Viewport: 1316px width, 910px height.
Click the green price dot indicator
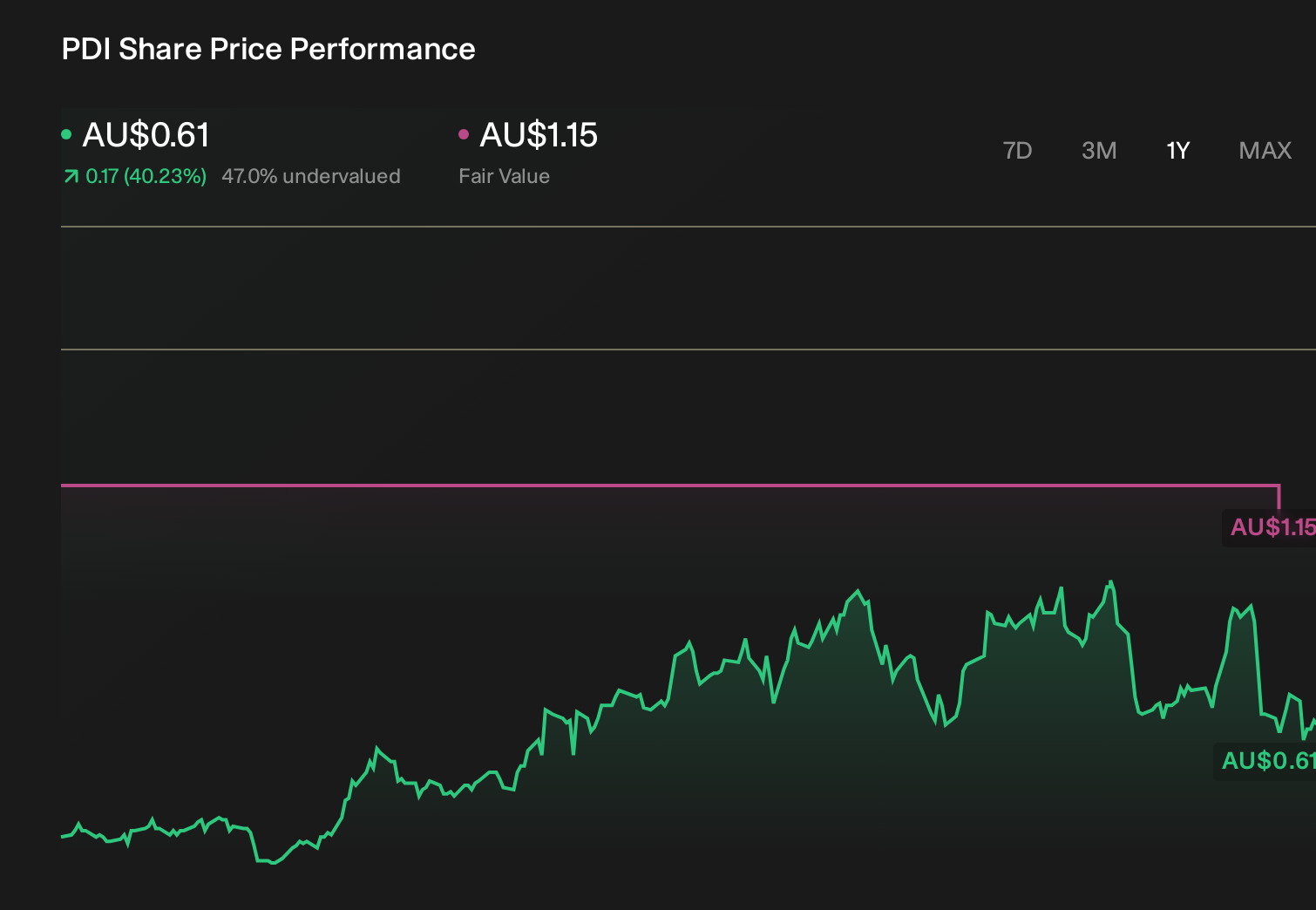point(66,134)
